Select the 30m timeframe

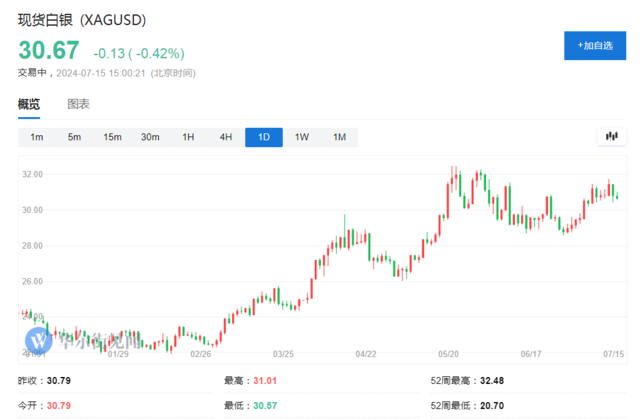point(150,137)
